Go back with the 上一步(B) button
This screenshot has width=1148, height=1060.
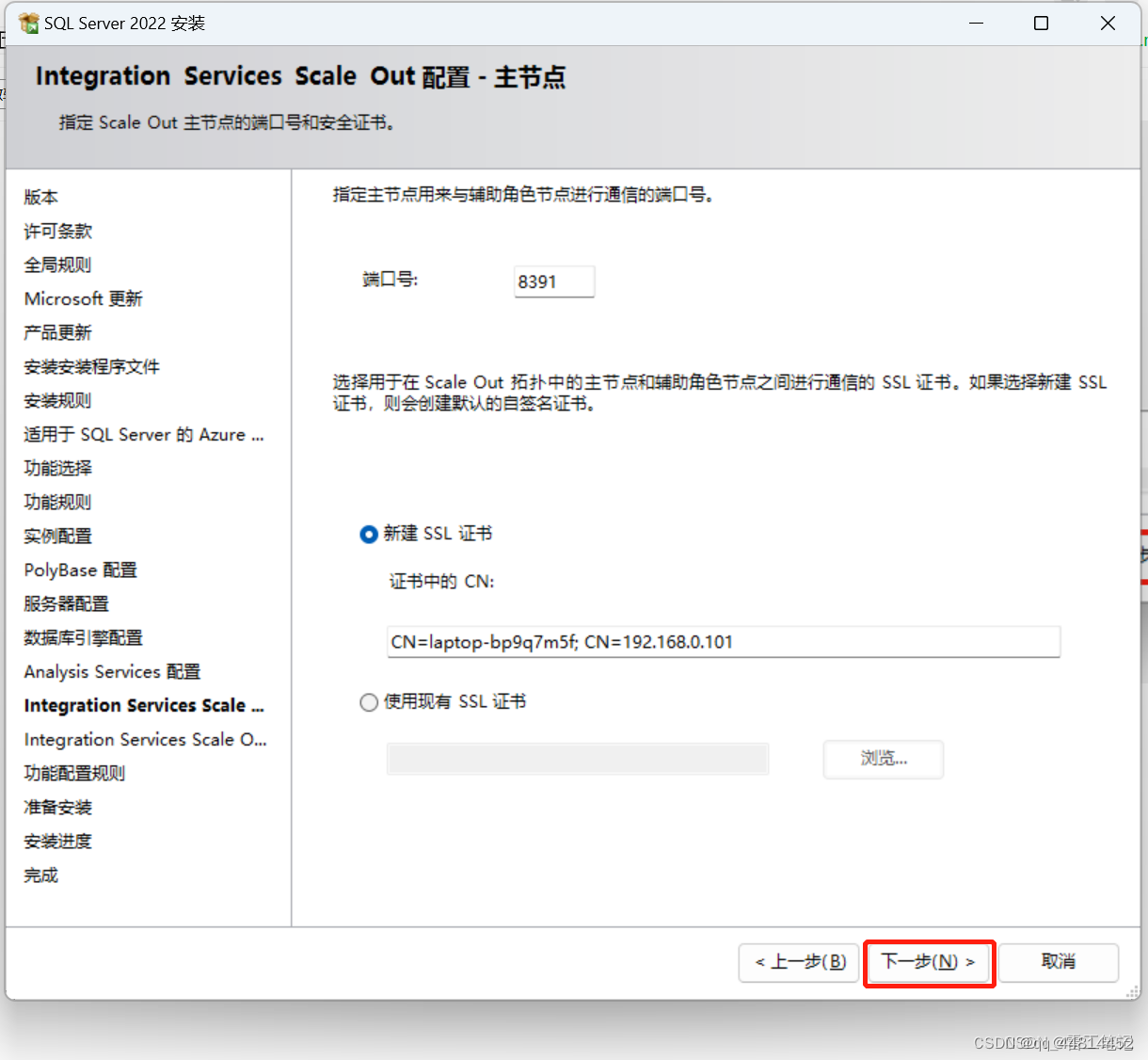point(799,962)
